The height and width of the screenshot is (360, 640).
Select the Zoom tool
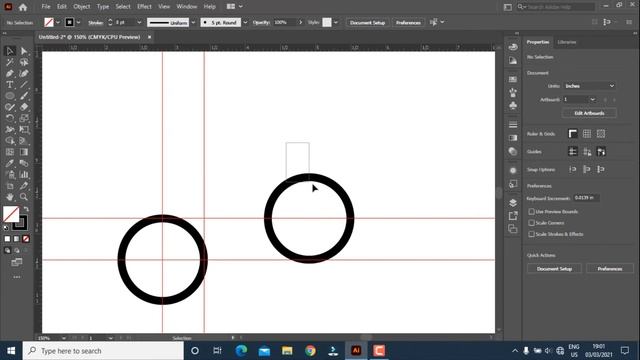(24, 197)
